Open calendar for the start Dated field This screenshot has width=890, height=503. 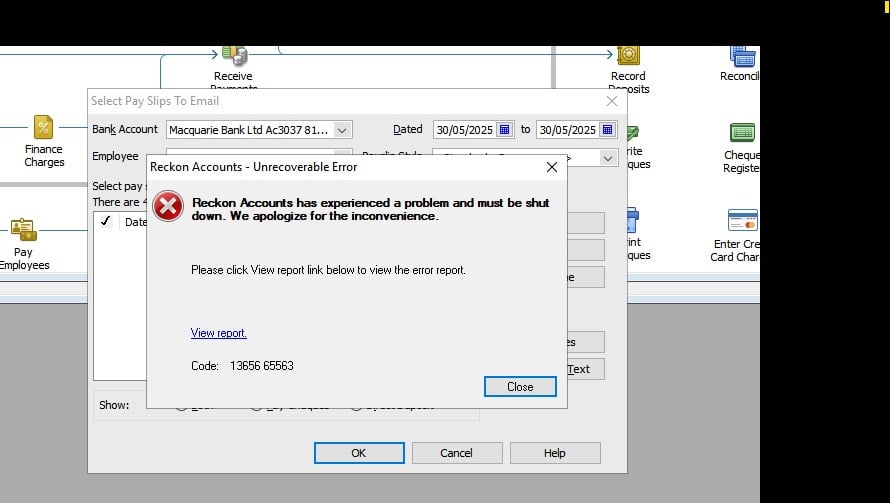tap(504, 129)
